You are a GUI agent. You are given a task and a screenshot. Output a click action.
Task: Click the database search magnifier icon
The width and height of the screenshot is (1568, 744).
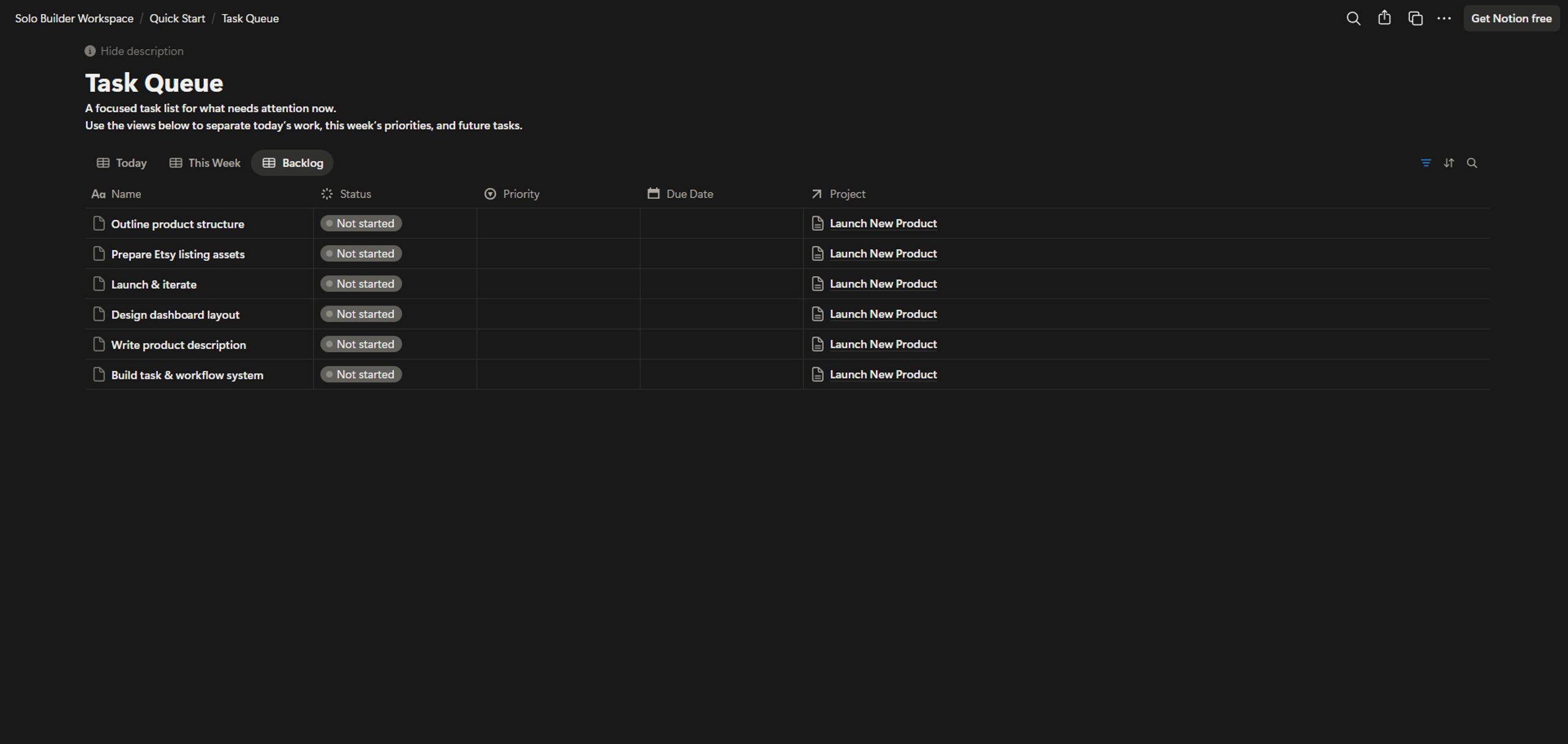[1472, 163]
